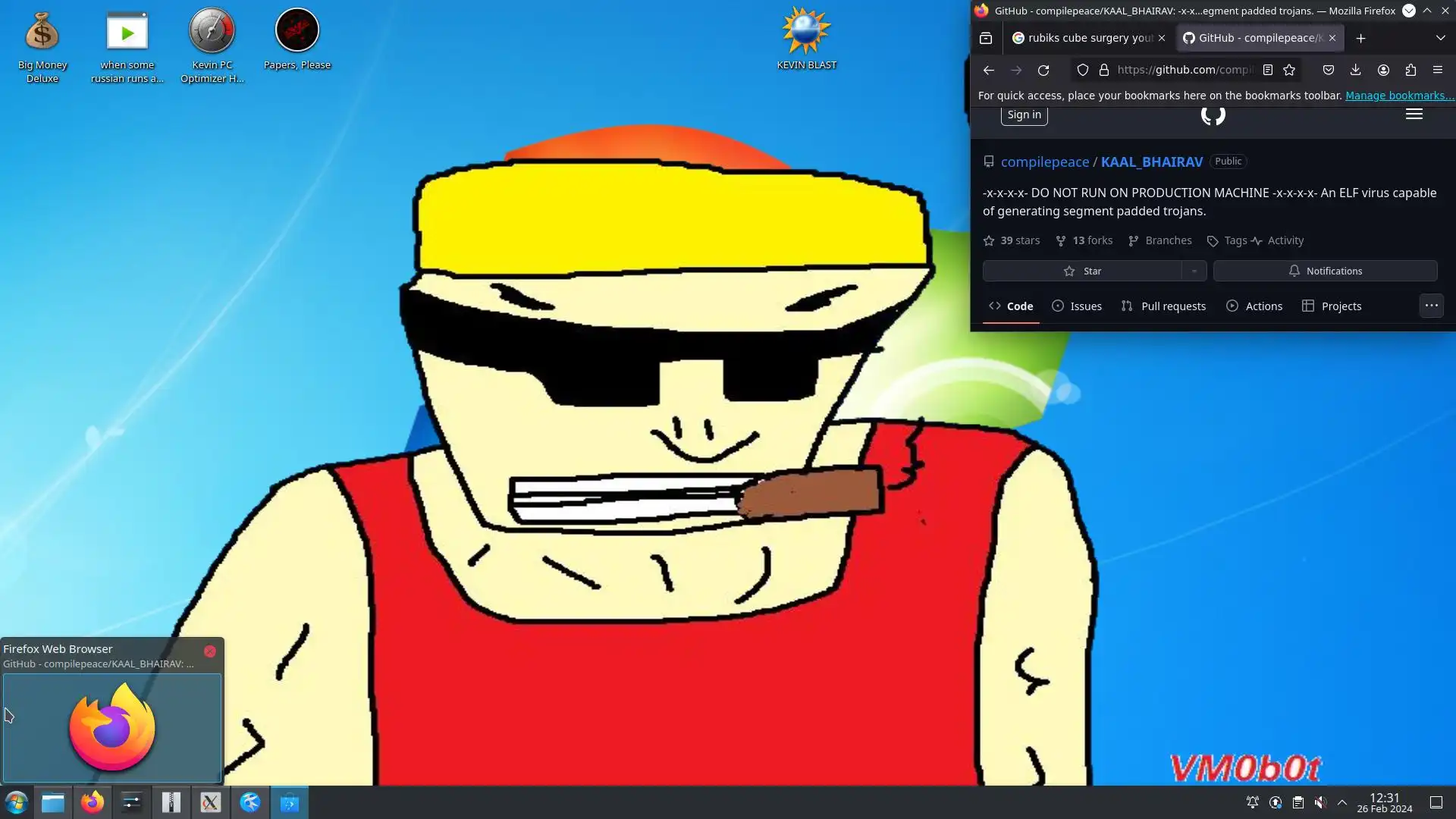Open the Firefox extensions puzzle icon
Viewport: 1456px width, 819px height.
1410,71
